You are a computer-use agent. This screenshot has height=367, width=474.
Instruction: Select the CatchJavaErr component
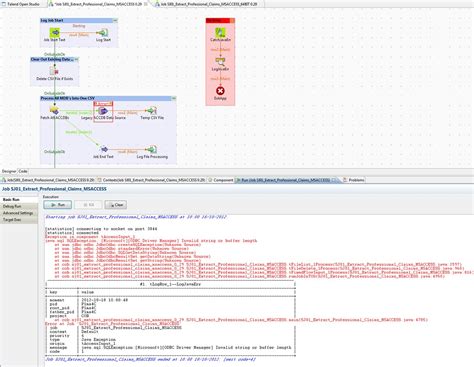(220, 32)
